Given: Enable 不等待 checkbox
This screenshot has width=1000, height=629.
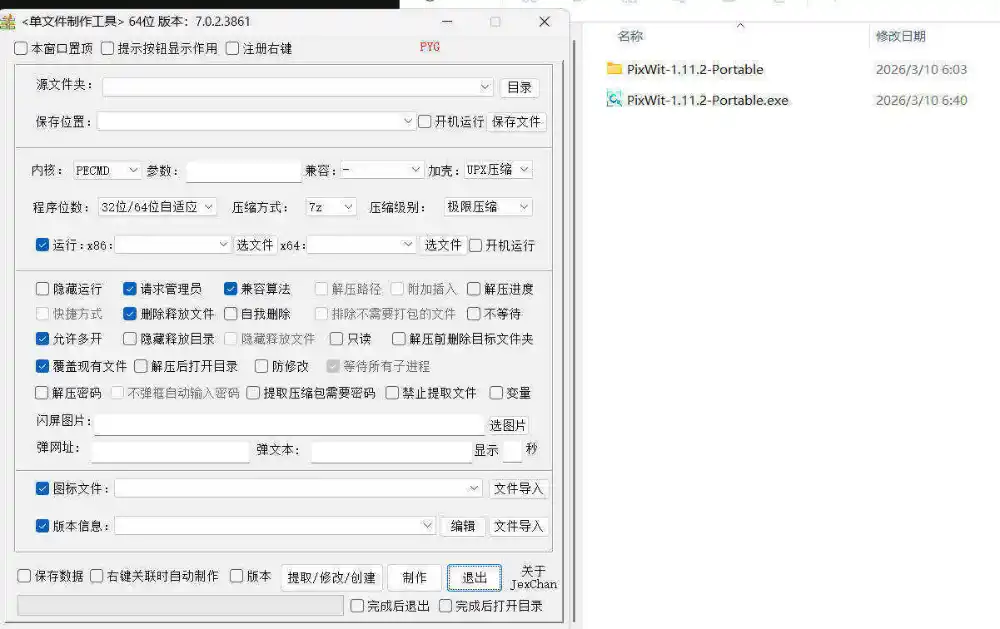Looking at the screenshot, I should [473, 314].
